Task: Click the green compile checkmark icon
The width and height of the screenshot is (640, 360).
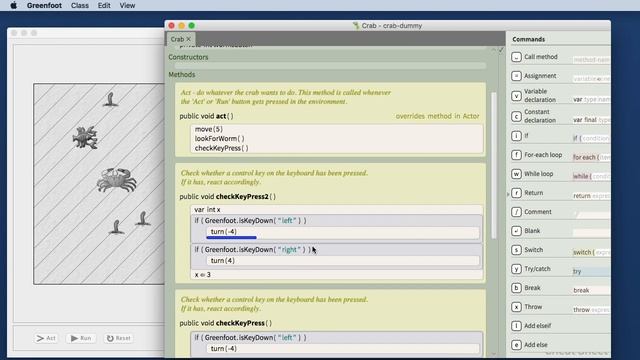Action: point(501,50)
